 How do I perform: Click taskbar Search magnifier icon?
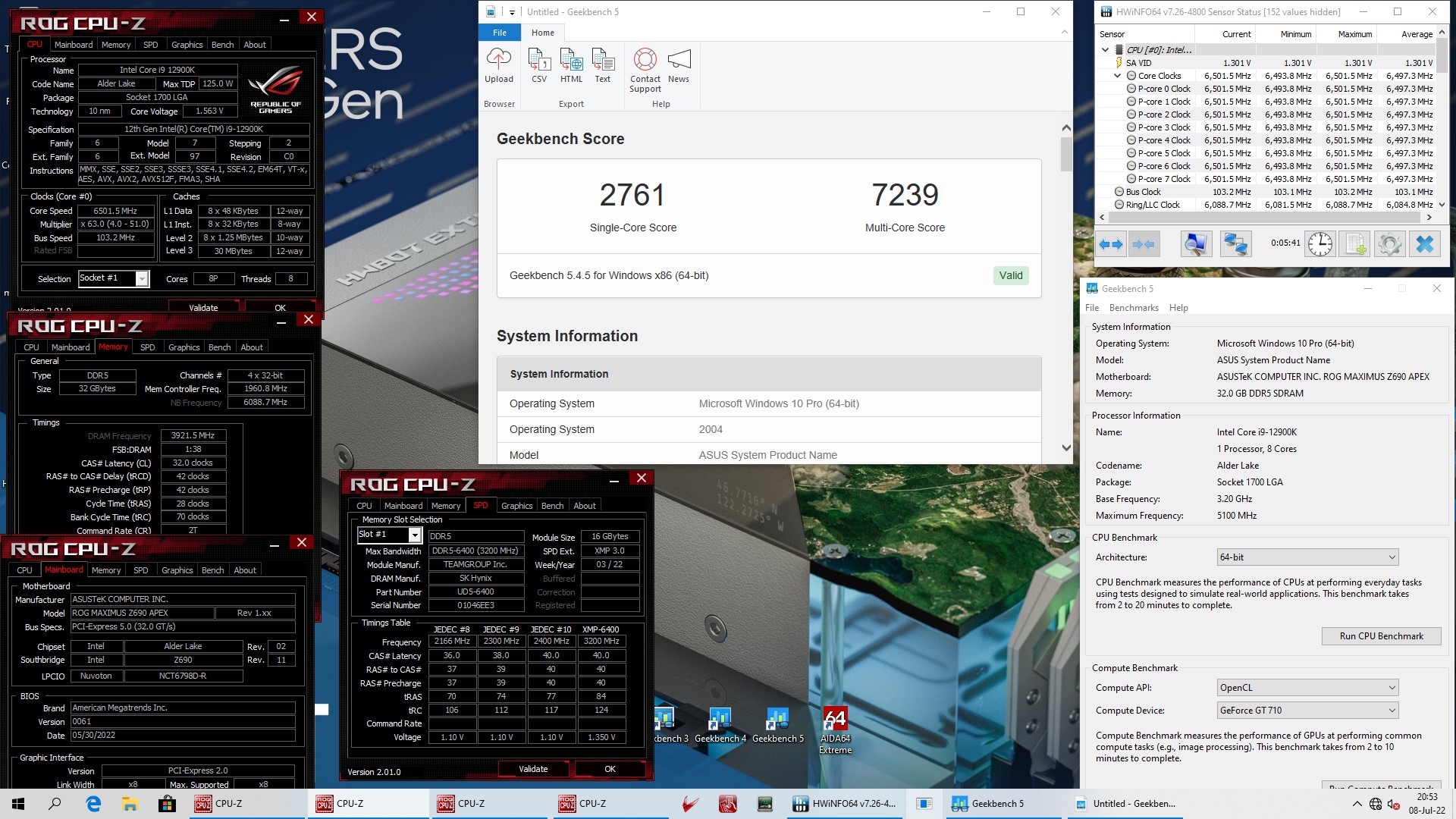click(x=55, y=804)
